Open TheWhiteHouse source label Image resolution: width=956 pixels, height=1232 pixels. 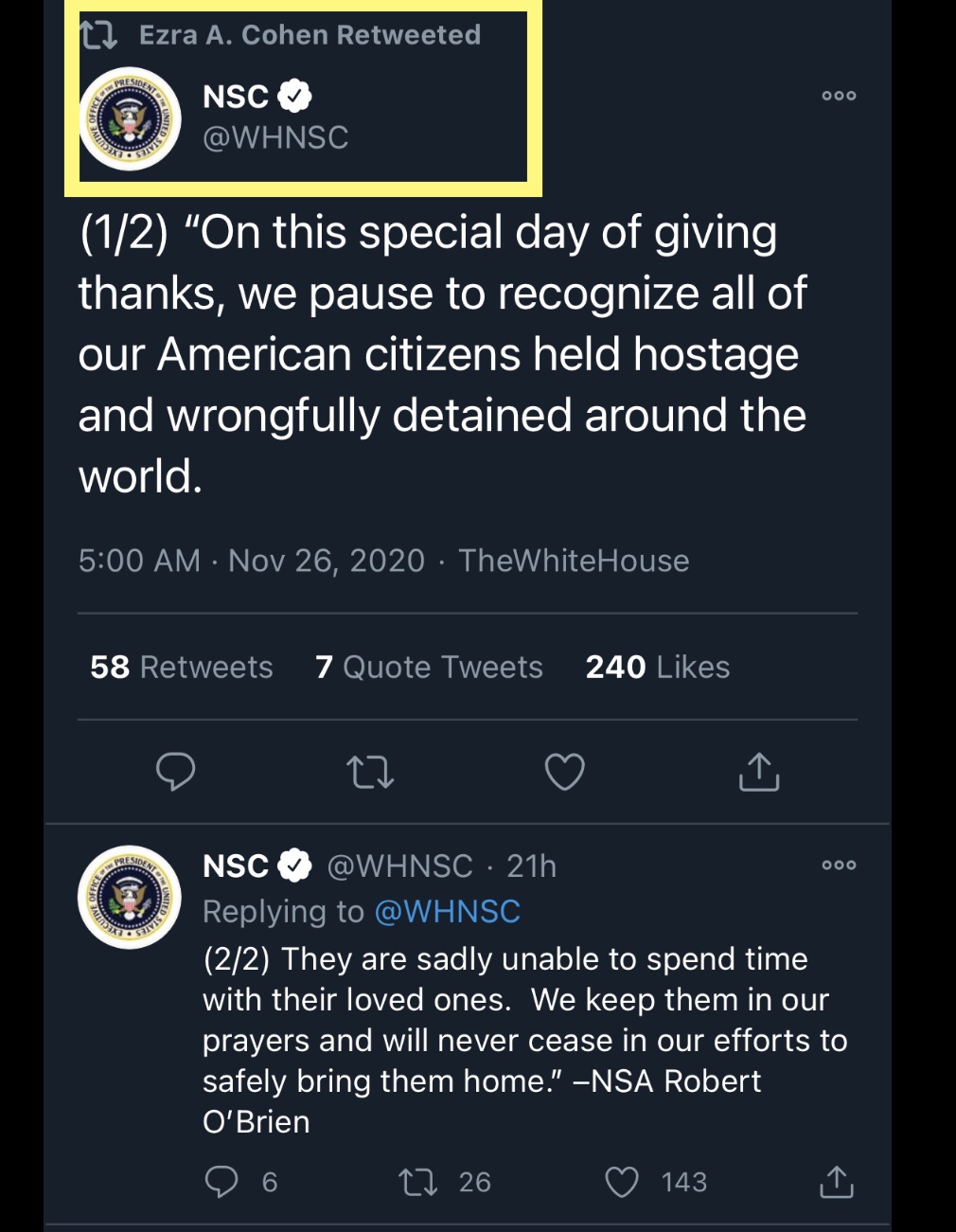click(x=574, y=561)
